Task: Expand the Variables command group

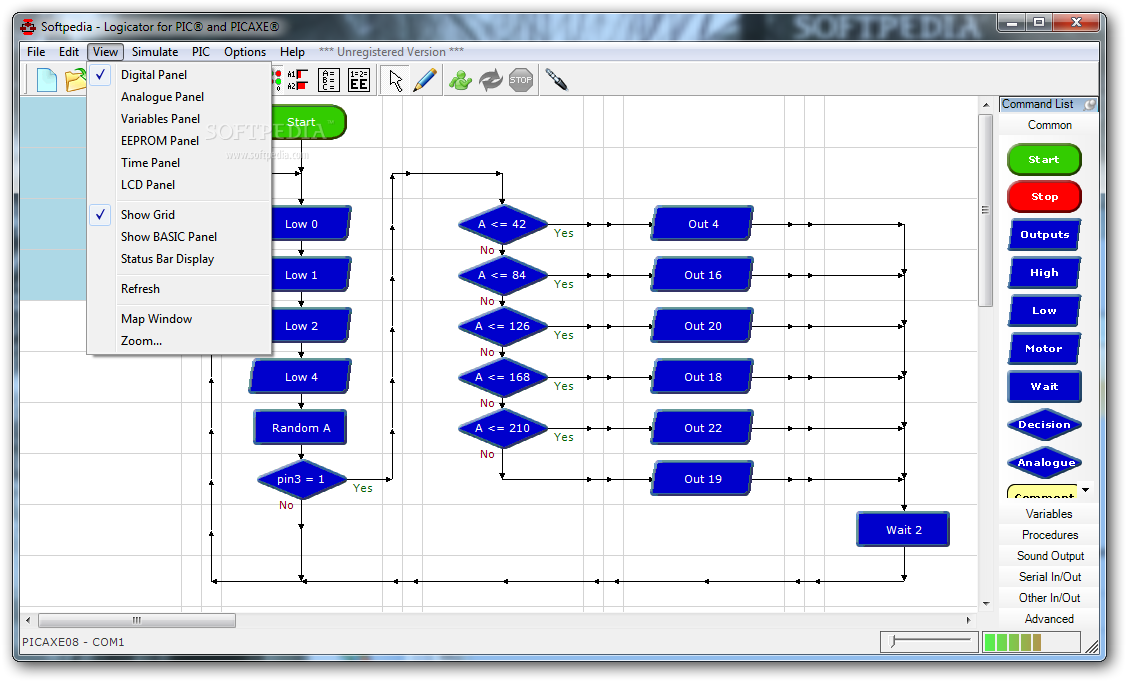Action: click(x=1049, y=514)
